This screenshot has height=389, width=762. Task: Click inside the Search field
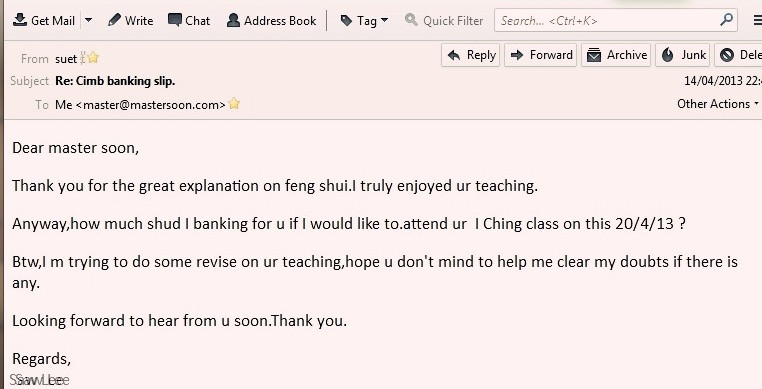coord(607,20)
